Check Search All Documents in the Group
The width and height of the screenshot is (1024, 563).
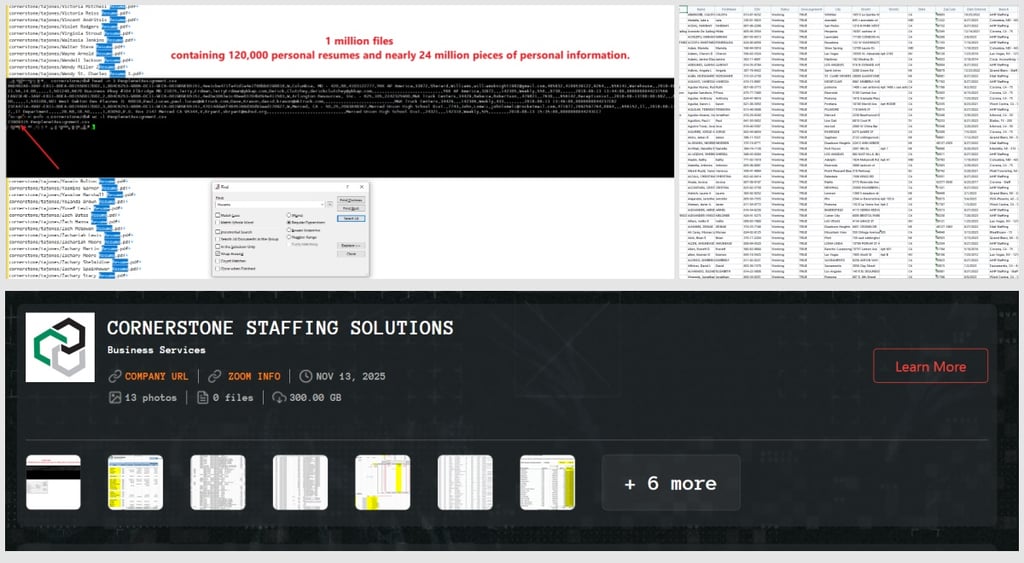coord(217,239)
